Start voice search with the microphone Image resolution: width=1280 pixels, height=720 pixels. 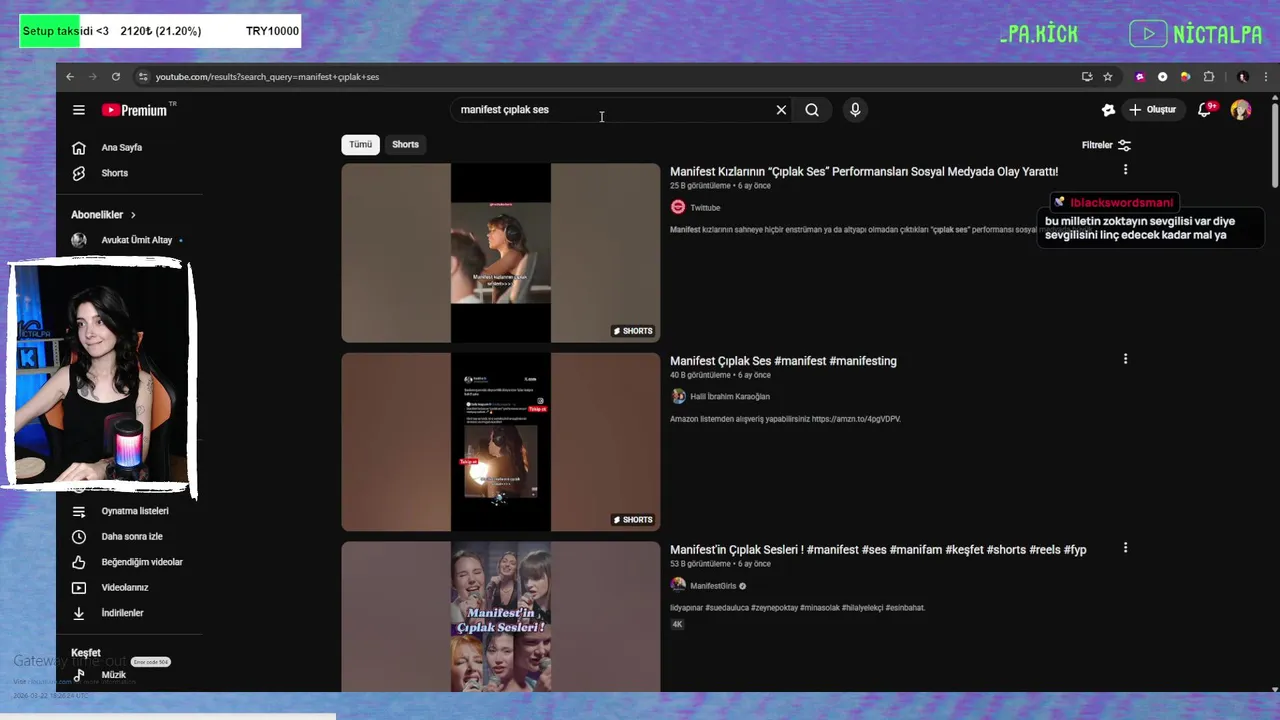(855, 110)
